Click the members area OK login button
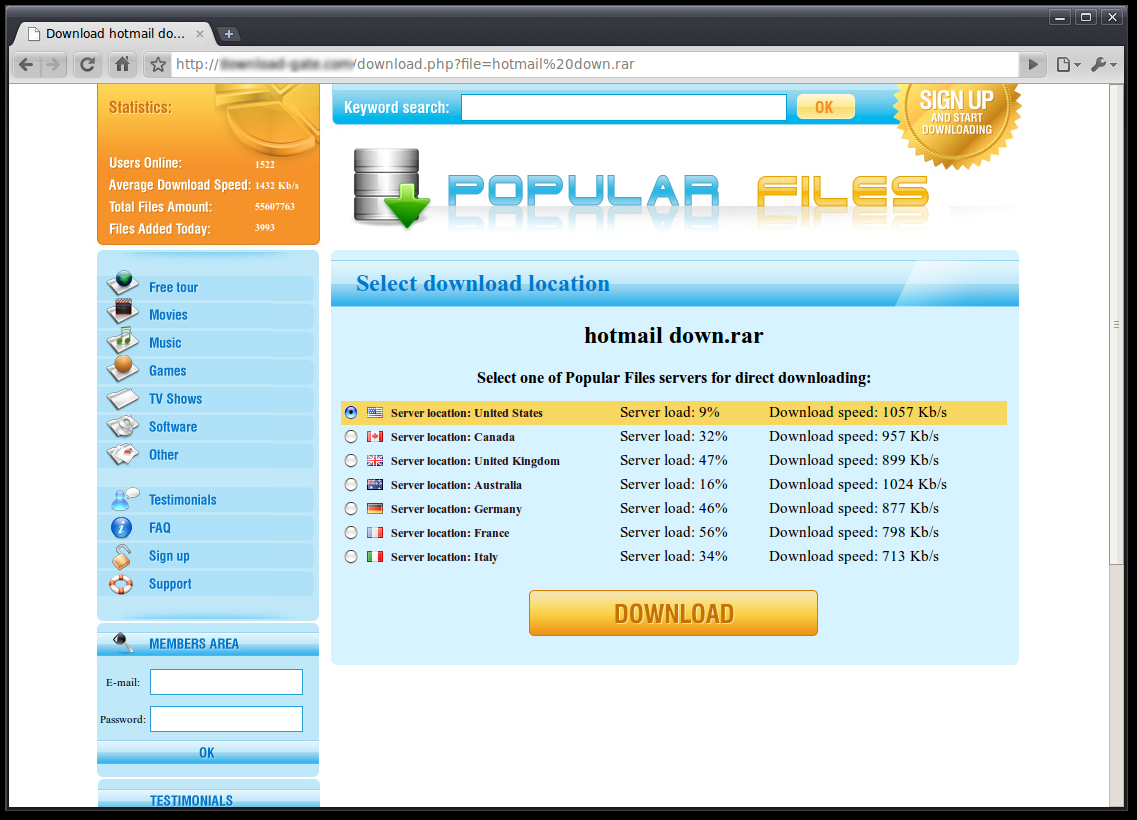The width and height of the screenshot is (1137, 820). [x=207, y=753]
